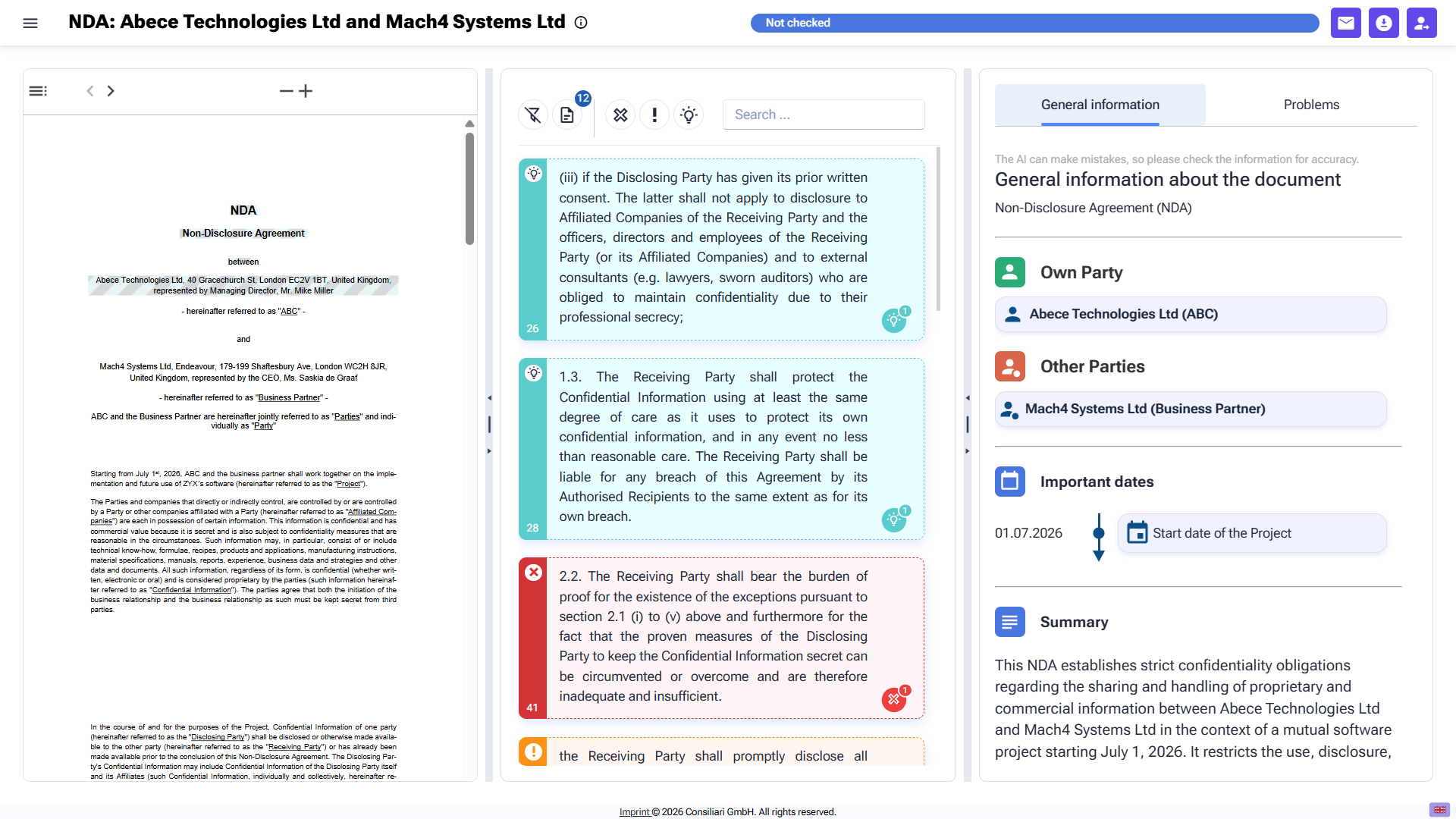Screen dimensions: 1456x819
Task: Open the suggestion badge on clause 26
Action: (x=895, y=320)
